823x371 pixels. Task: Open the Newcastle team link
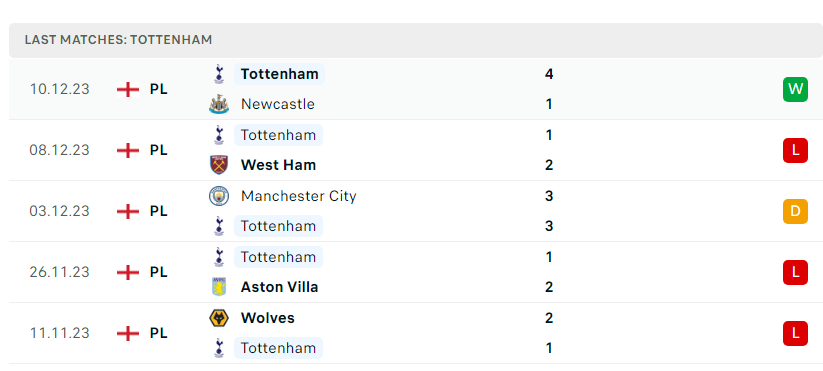[278, 104]
